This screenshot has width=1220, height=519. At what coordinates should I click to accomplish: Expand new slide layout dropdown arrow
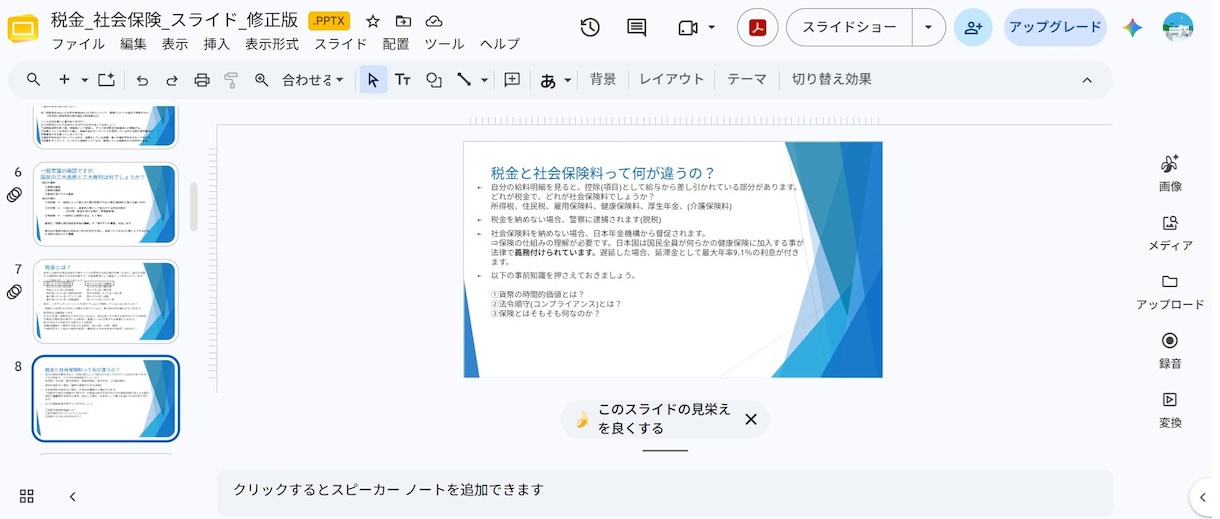click(x=84, y=80)
